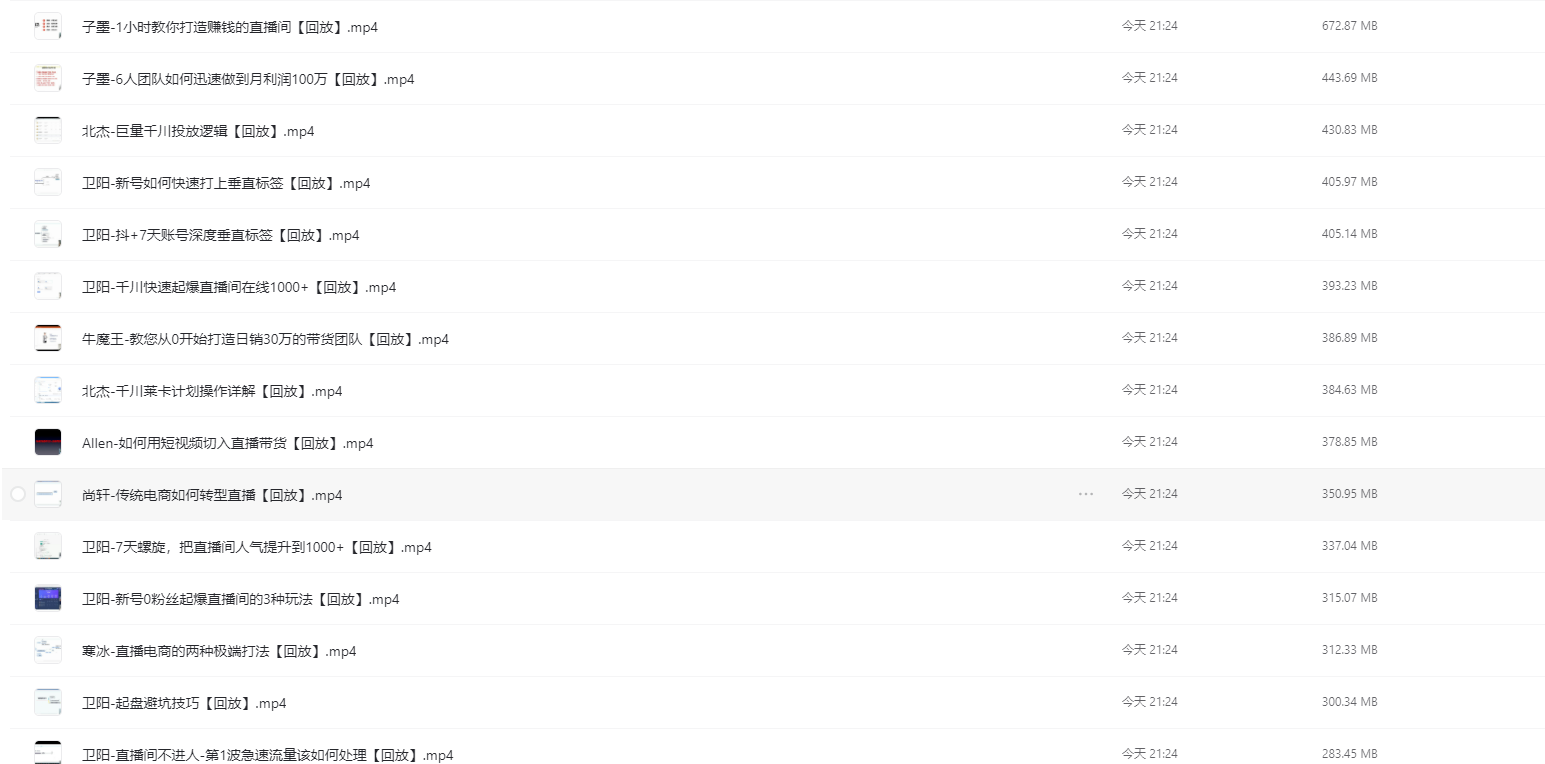The image size is (1545, 764).
Task: Click file icon for 北杰-巨量千川投放逻辑
Action: [x=47, y=130]
